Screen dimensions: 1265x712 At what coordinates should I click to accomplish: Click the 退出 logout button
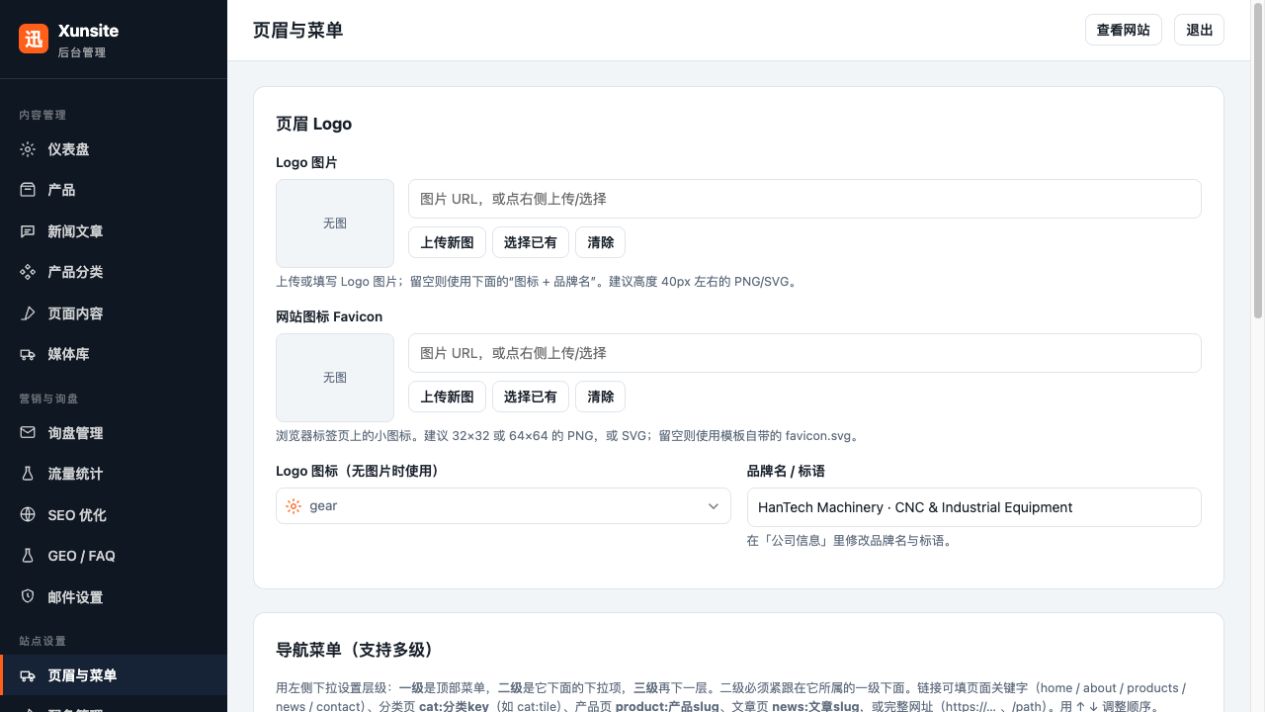1199,30
